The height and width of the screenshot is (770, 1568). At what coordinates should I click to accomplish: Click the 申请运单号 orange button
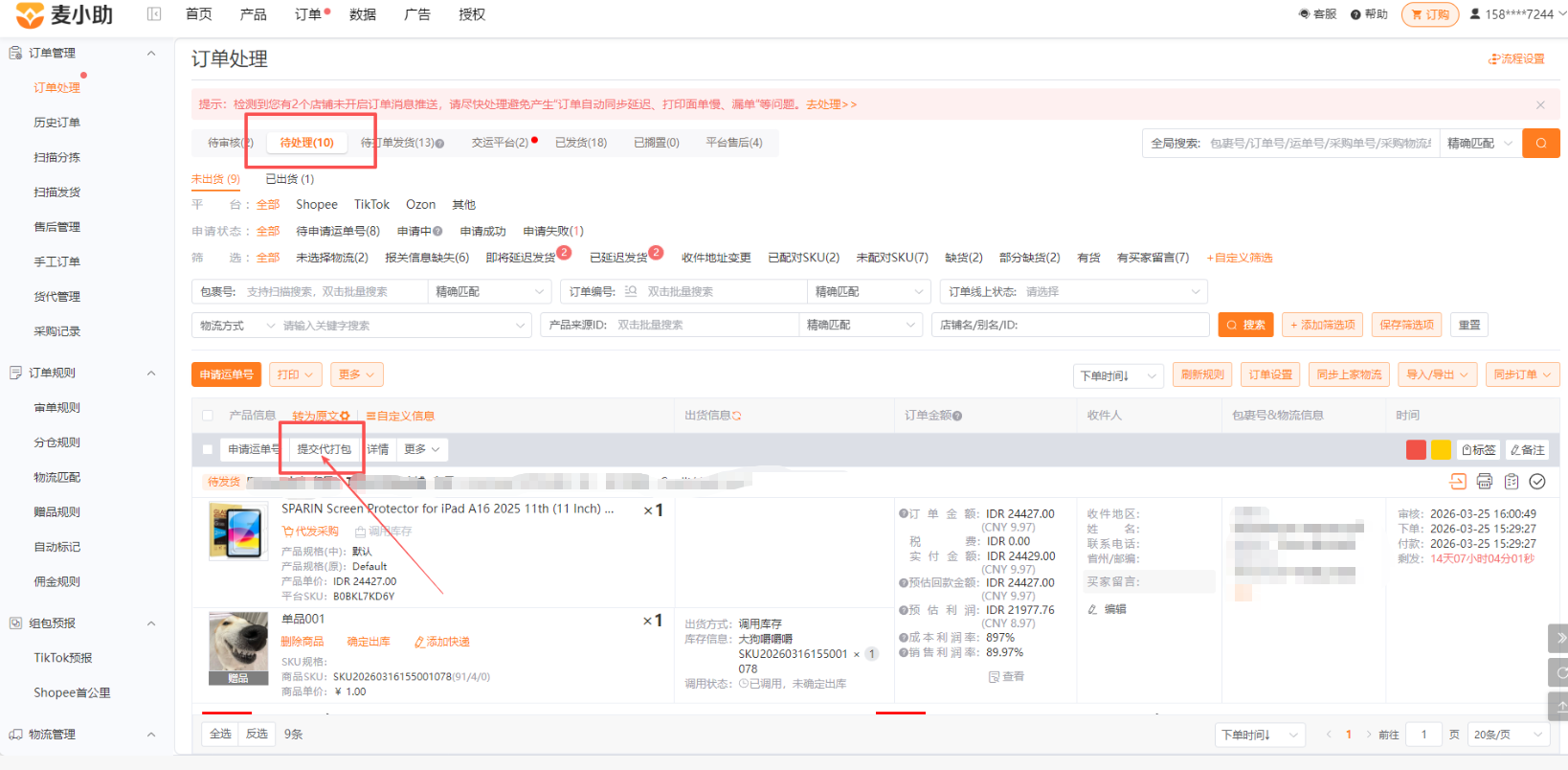coord(227,374)
